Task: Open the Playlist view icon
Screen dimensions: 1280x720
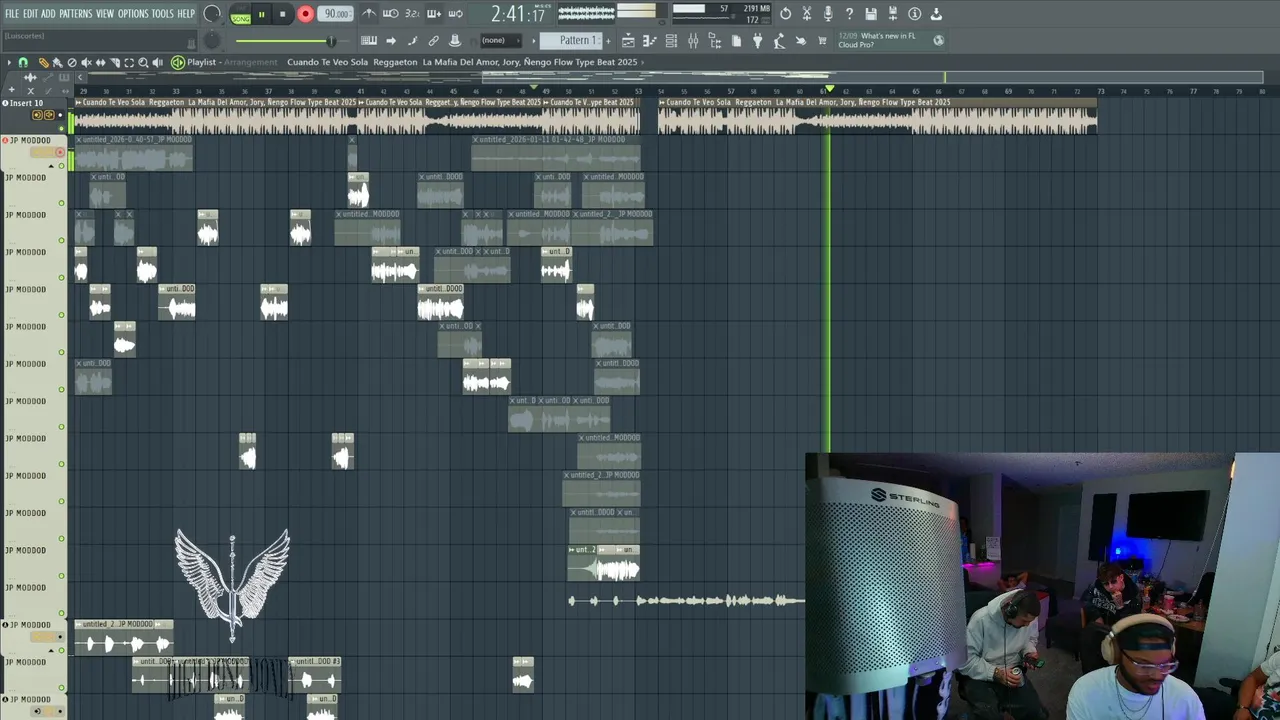Action: [628, 41]
